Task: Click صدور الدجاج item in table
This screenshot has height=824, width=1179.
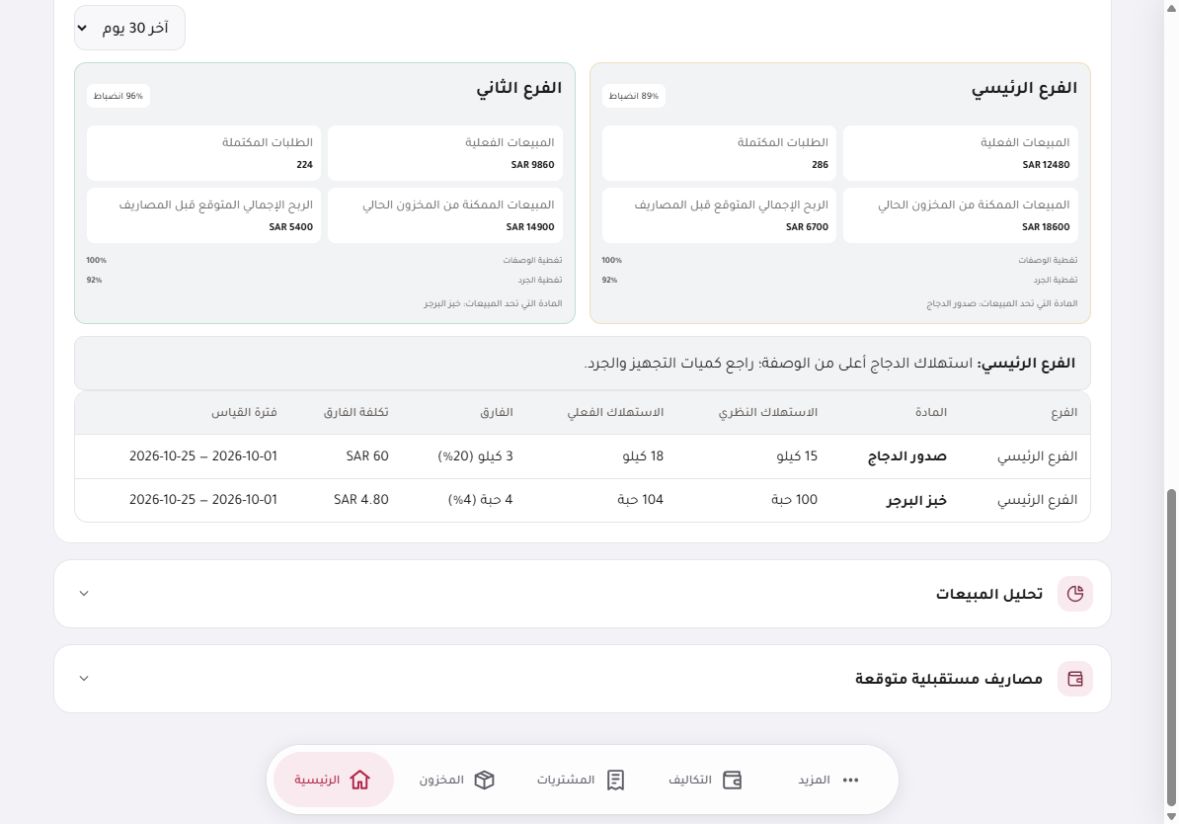Action: tap(907, 456)
